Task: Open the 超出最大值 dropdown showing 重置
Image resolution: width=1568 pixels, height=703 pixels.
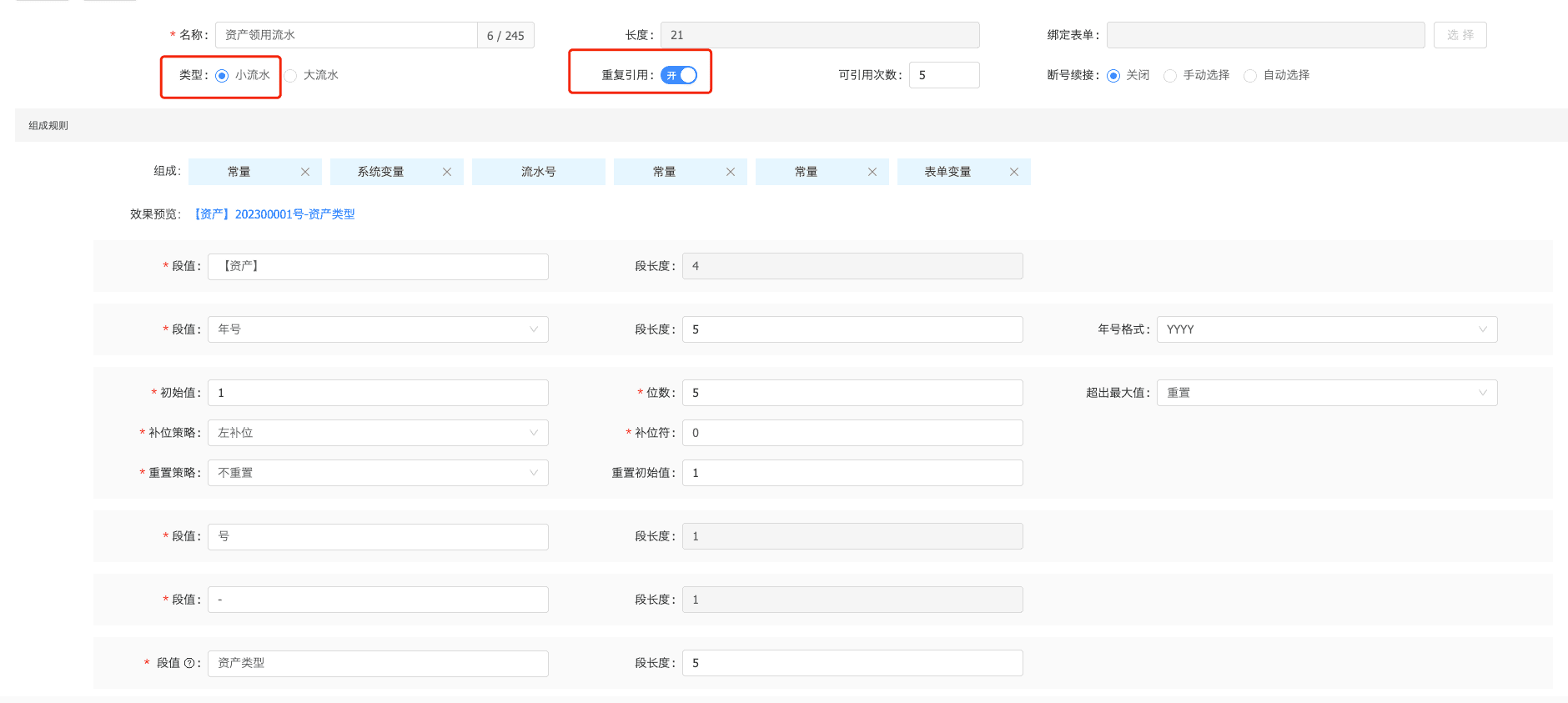Action: pyautogui.click(x=1327, y=393)
